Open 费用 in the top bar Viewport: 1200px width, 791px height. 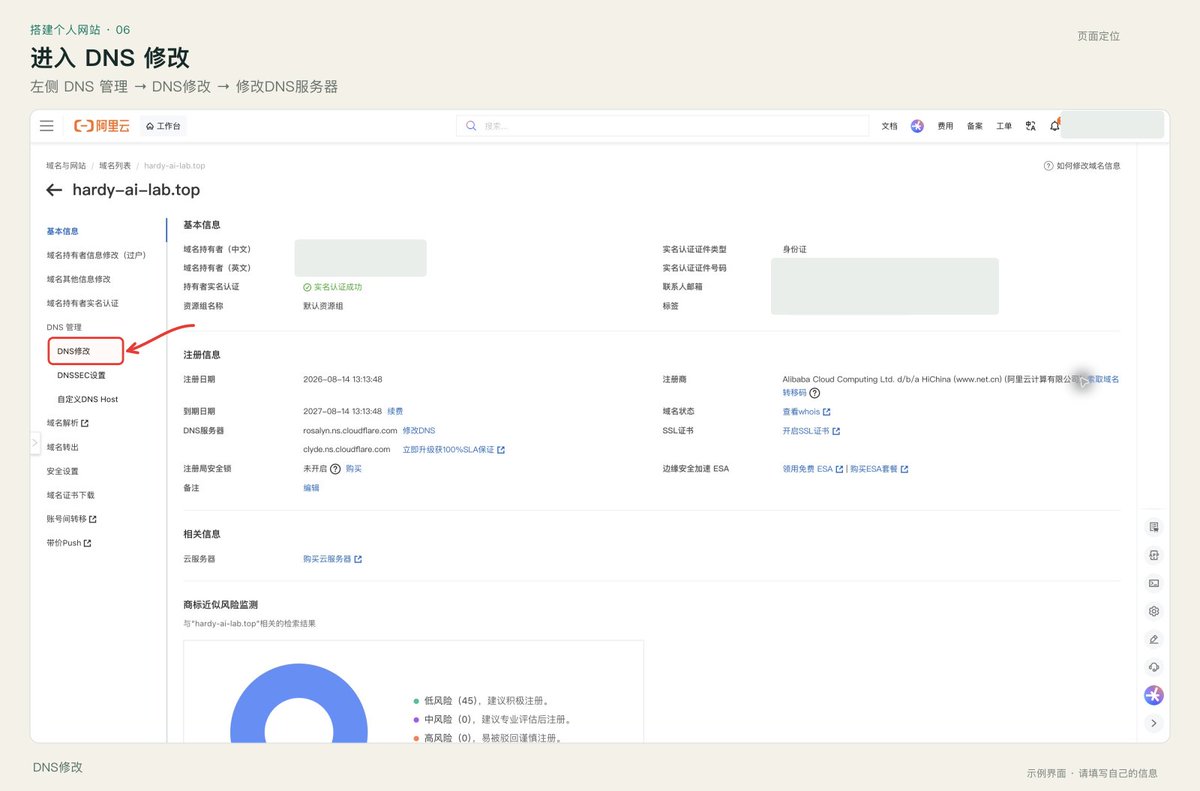pyautogui.click(x=945, y=126)
